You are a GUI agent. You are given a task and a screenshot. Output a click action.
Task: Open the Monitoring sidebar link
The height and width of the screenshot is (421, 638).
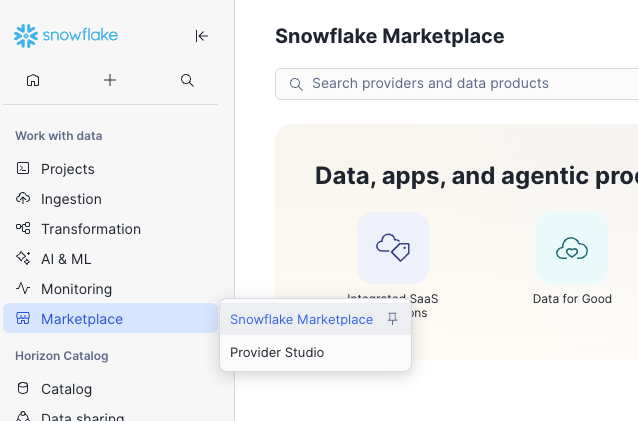(x=76, y=289)
